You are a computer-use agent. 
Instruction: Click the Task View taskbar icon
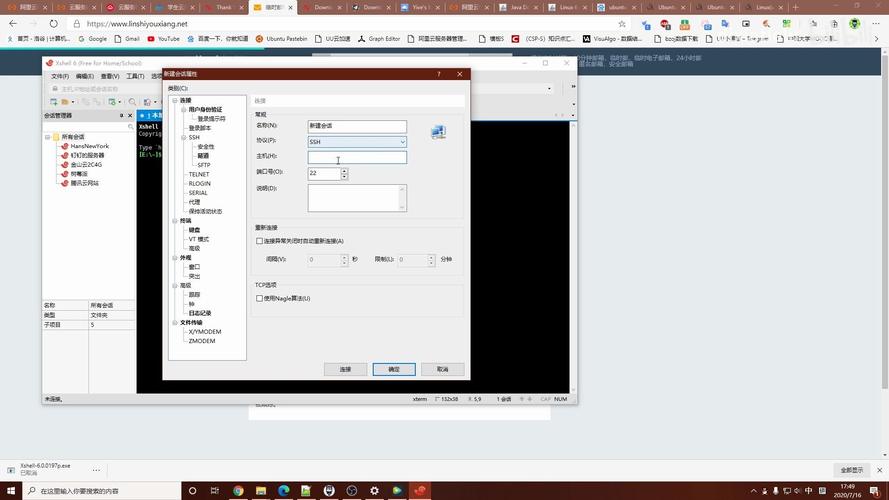click(214, 490)
